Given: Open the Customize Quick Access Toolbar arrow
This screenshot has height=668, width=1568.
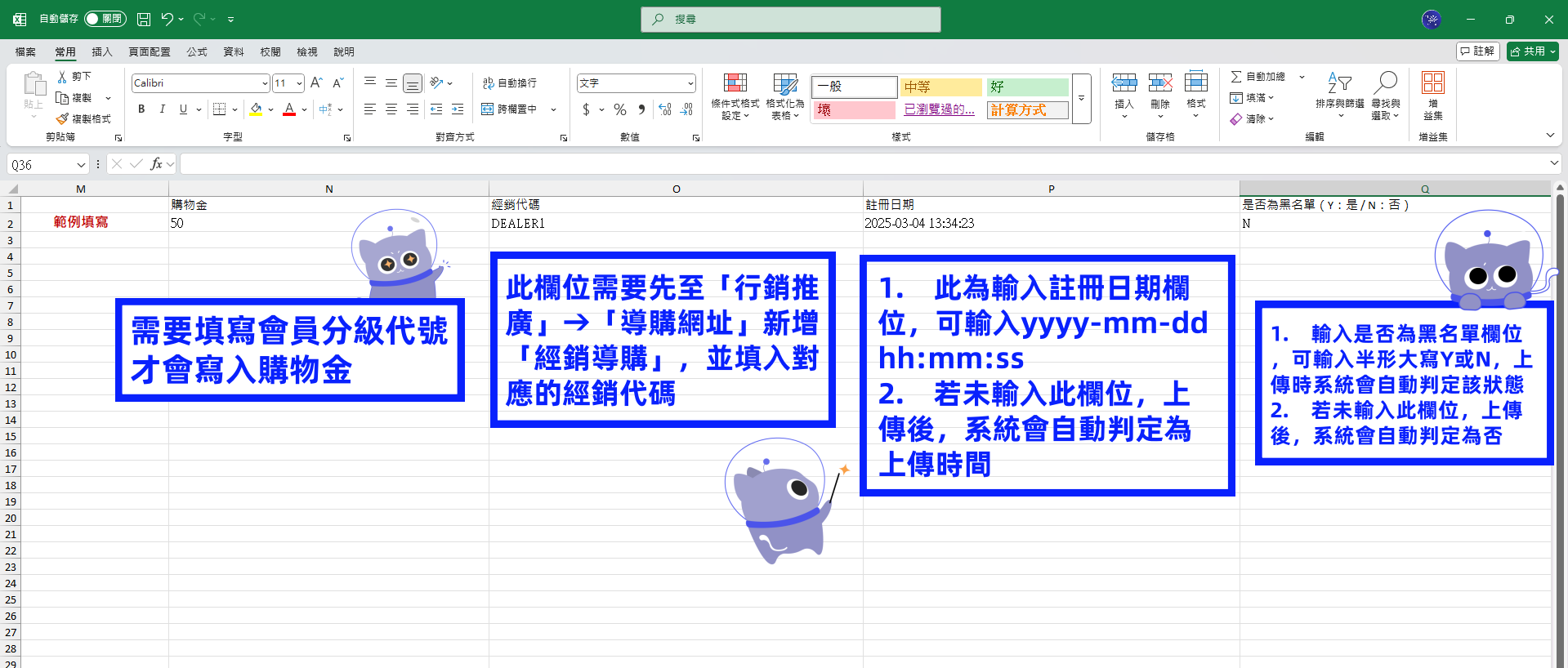Looking at the screenshot, I should click(231, 19).
